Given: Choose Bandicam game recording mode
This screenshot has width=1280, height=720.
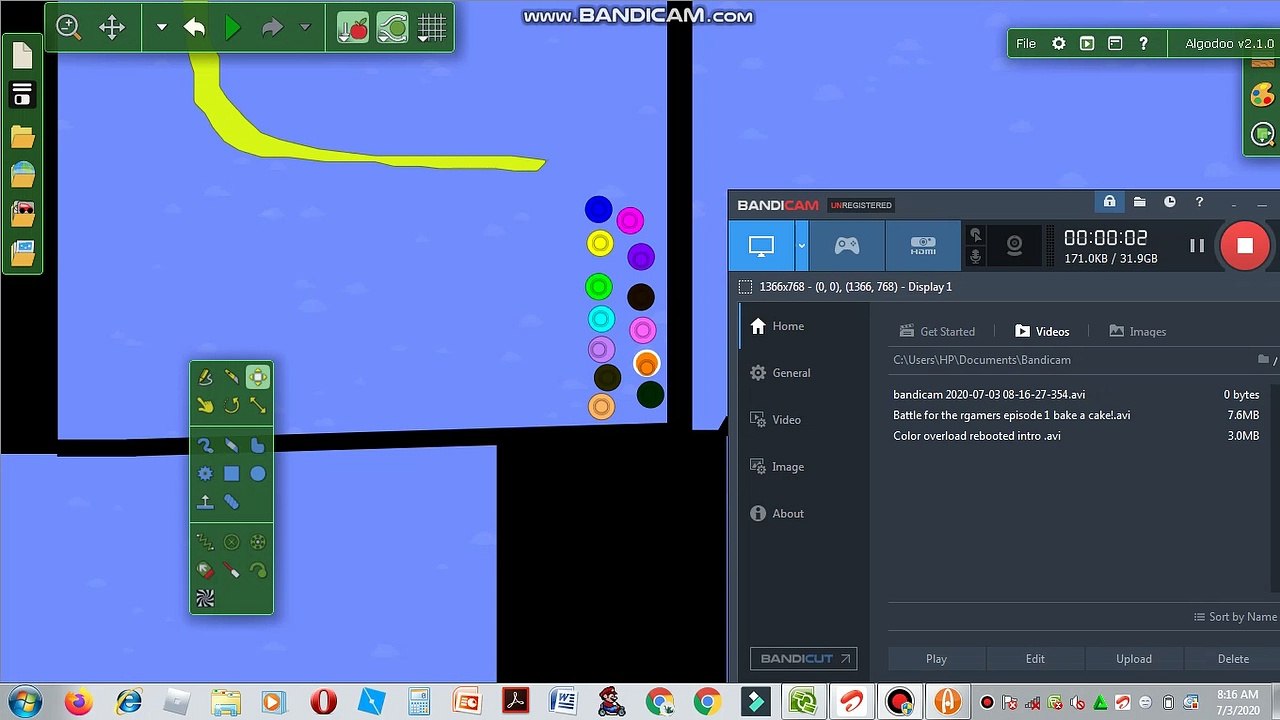Looking at the screenshot, I should click(847, 246).
